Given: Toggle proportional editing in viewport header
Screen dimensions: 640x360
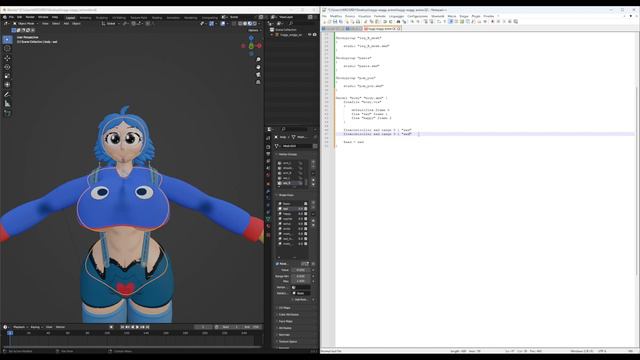Looking at the screenshot, I should pyautogui.click(x=148, y=24).
